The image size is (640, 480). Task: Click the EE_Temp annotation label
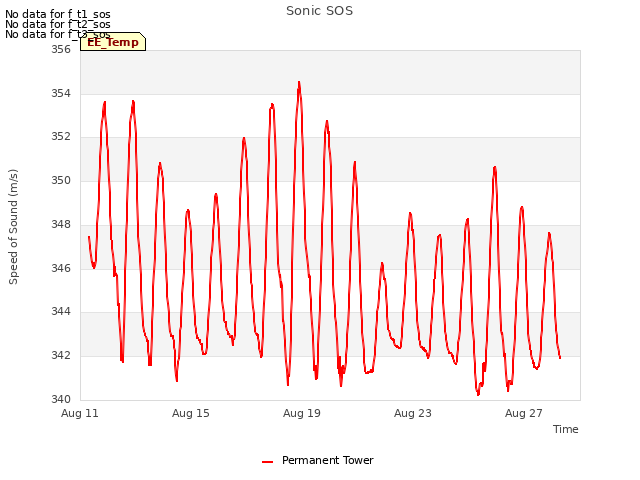tap(113, 42)
